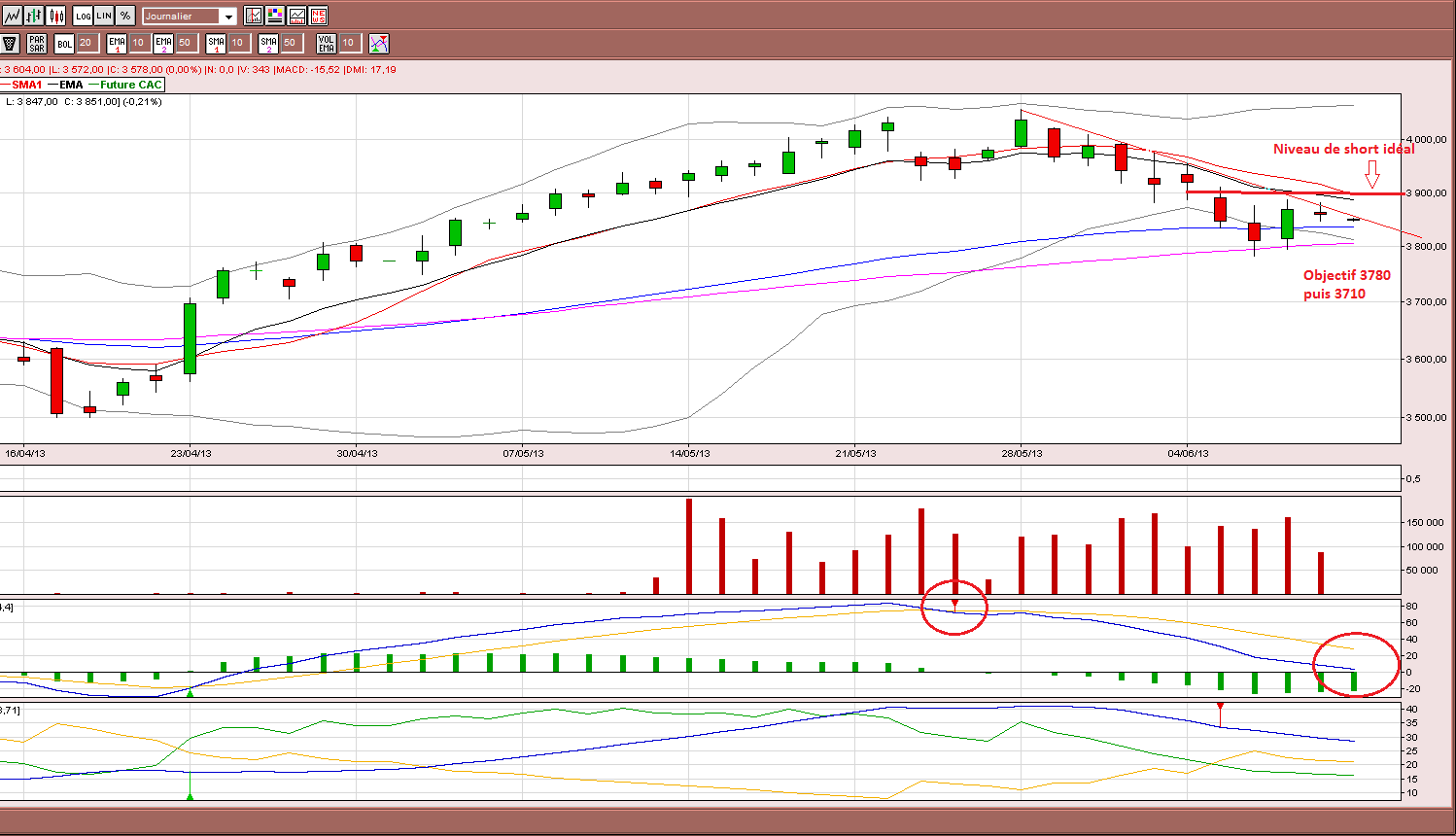Click the 30/04/13 date label
Viewport: 1456px width, 836px height.
(358, 453)
